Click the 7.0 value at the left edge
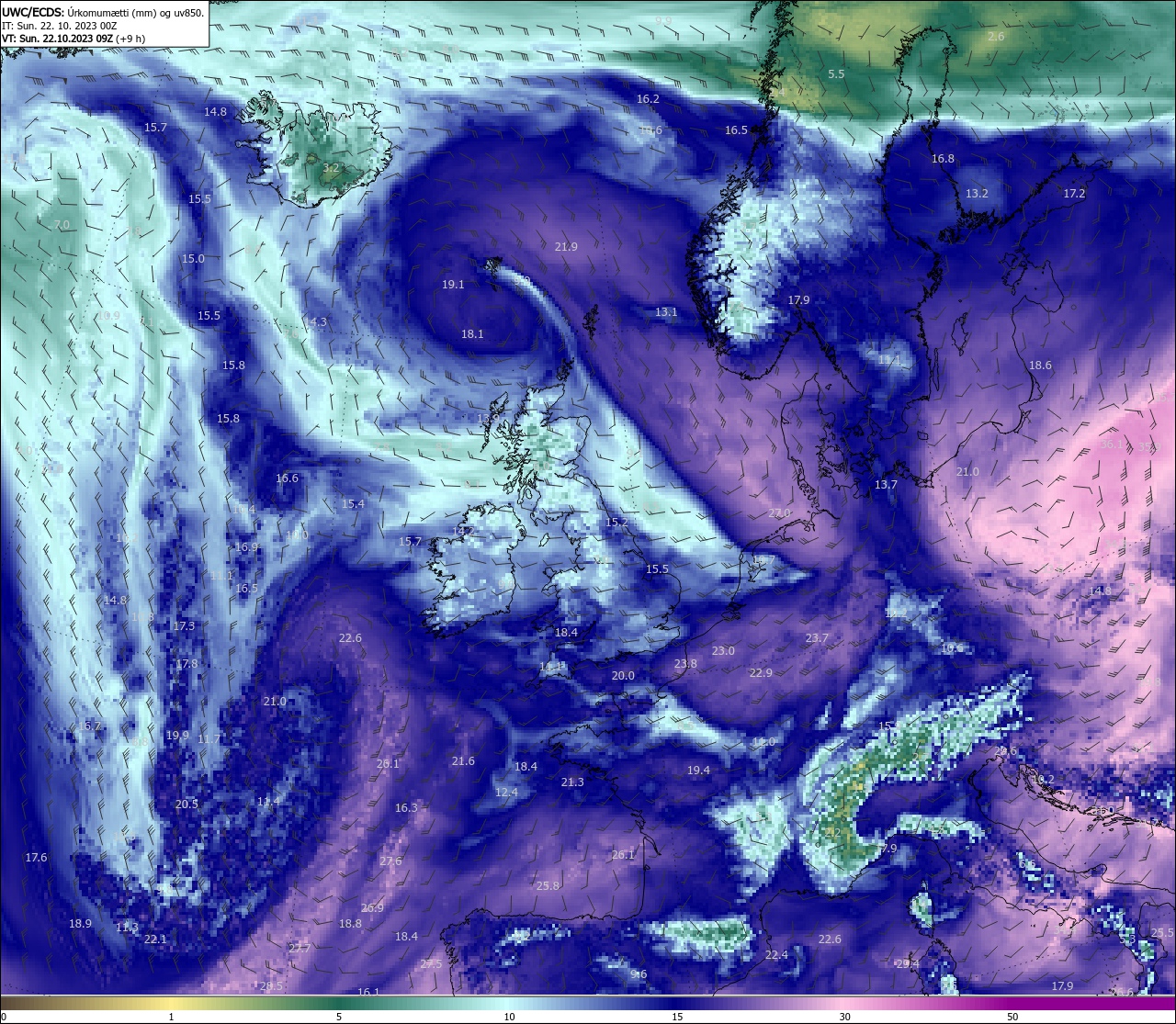1176x1024 pixels. [62, 225]
